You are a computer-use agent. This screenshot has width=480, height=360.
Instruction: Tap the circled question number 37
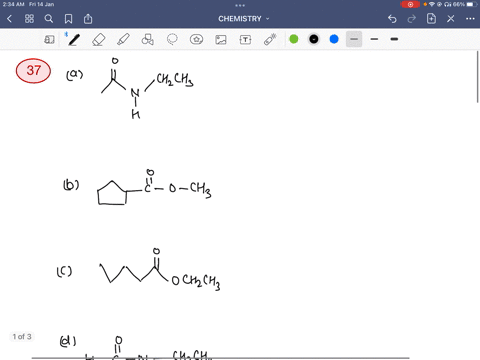pos(33,71)
